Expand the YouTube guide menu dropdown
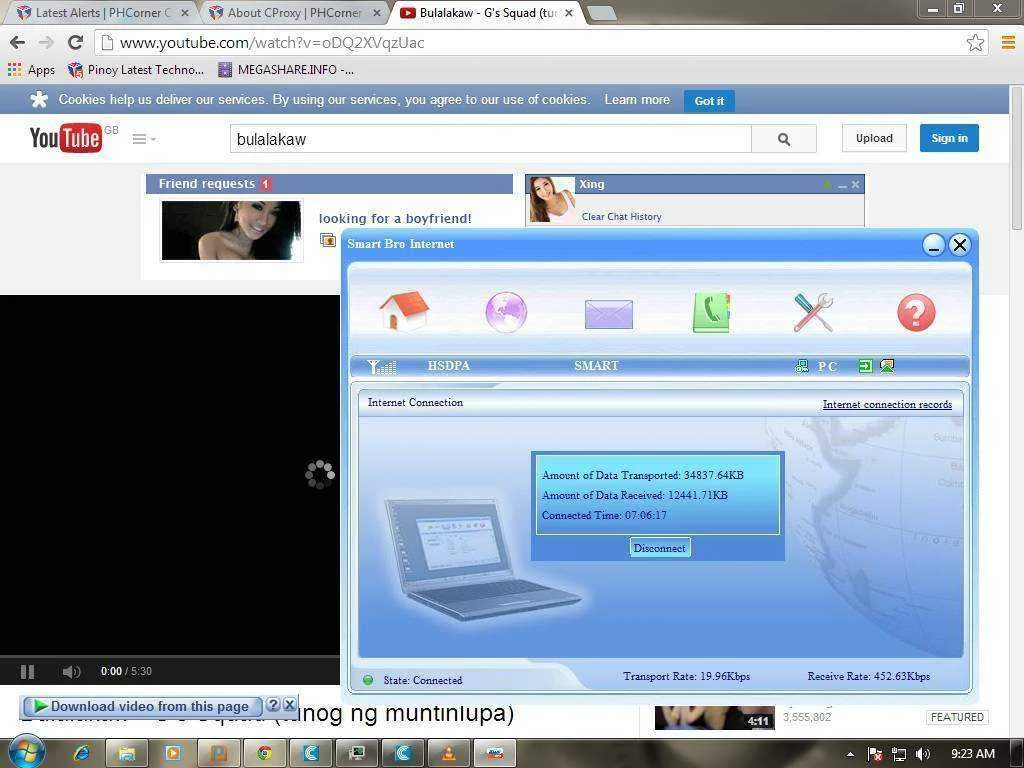This screenshot has width=1024, height=768. (144, 138)
